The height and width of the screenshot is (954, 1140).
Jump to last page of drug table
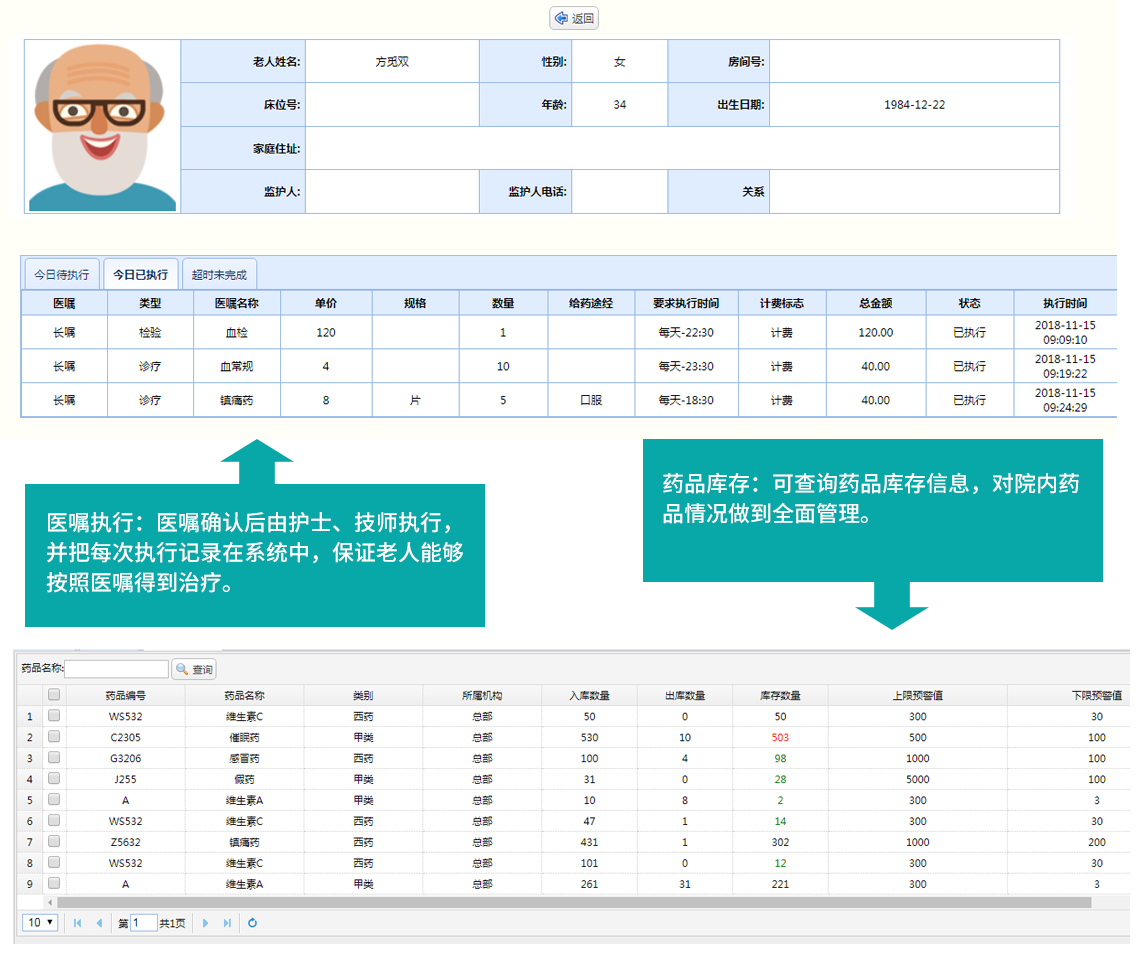[227, 923]
